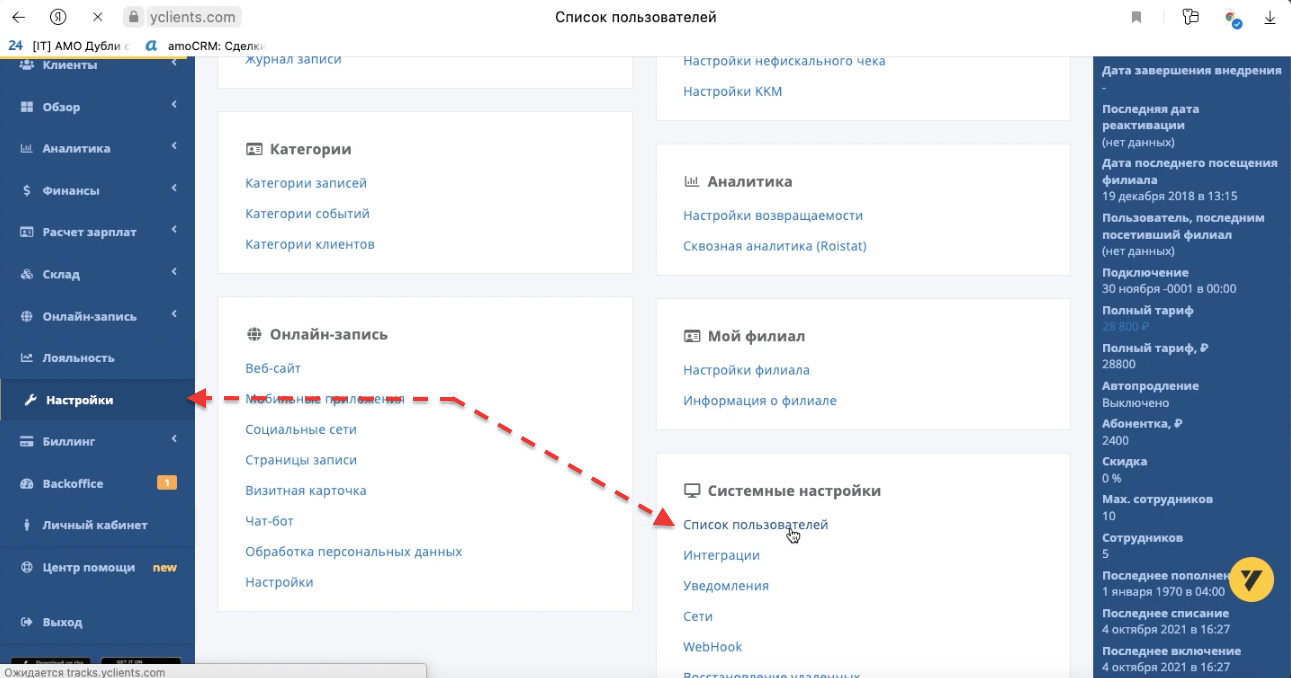Open the Личный кабинет menu item
The height and width of the screenshot is (678, 1291).
(x=97, y=525)
